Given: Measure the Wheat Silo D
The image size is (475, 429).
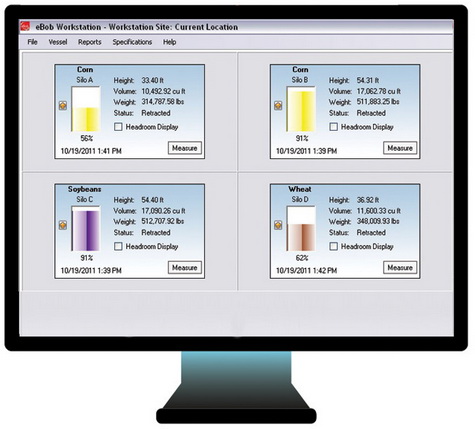Looking at the screenshot, I should tap(400, 268).
